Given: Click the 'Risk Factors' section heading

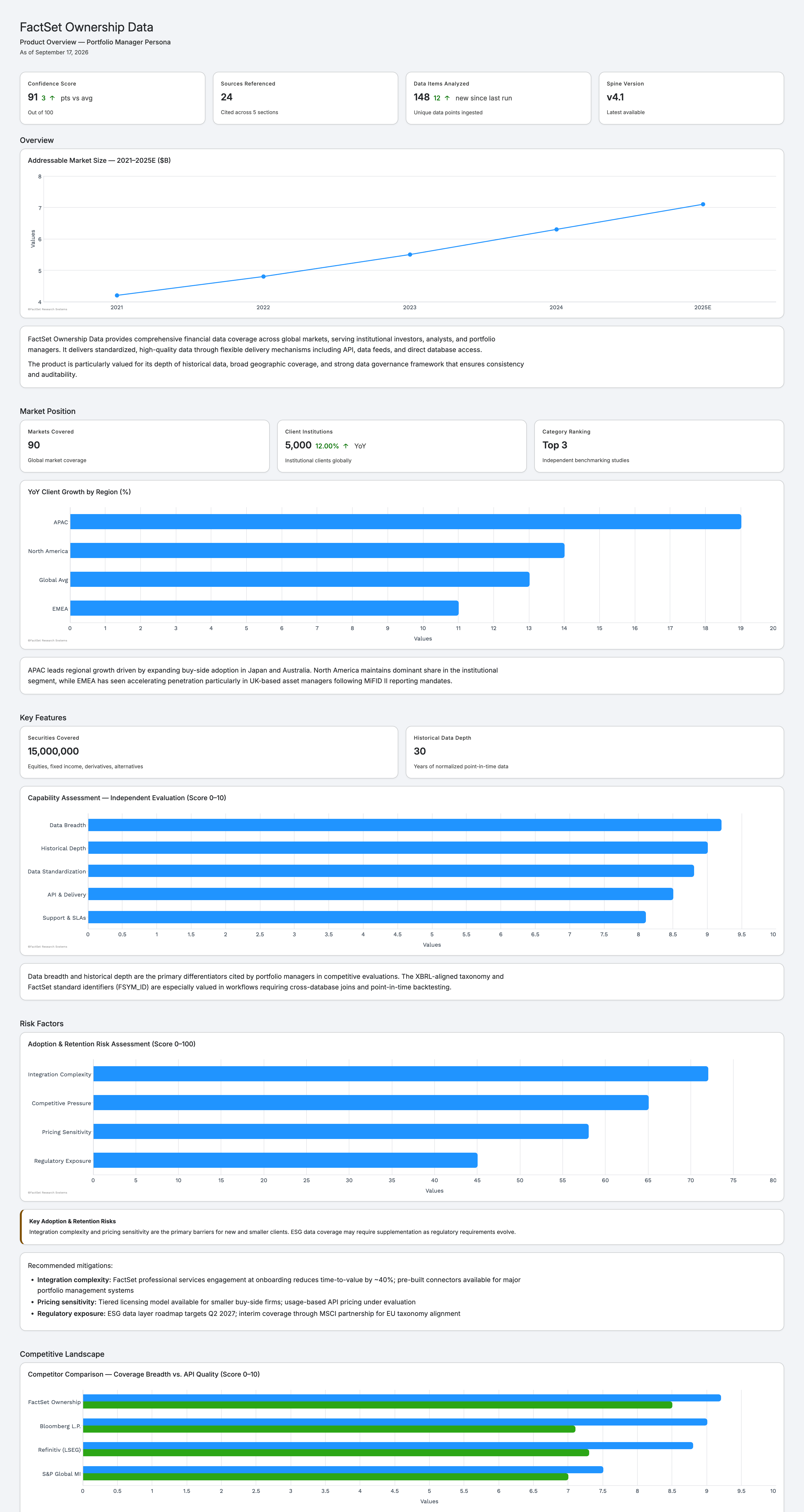Looking at the screenshot, I should 42,1024.
